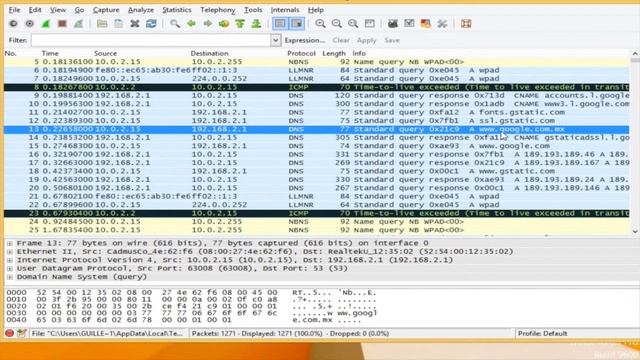Click packet list scrollbar down arrow
Viewport: 640px width, 360px height.
pos(635,231)
